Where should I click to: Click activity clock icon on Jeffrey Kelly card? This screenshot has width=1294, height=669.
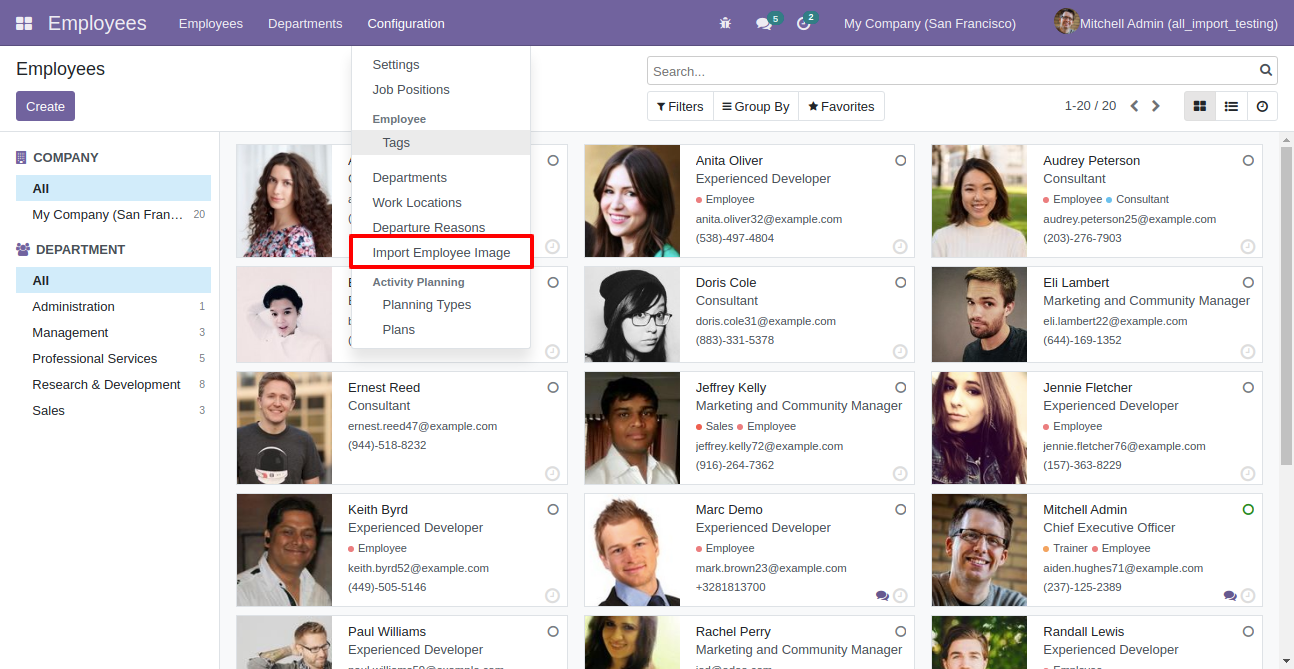point(900,473)
